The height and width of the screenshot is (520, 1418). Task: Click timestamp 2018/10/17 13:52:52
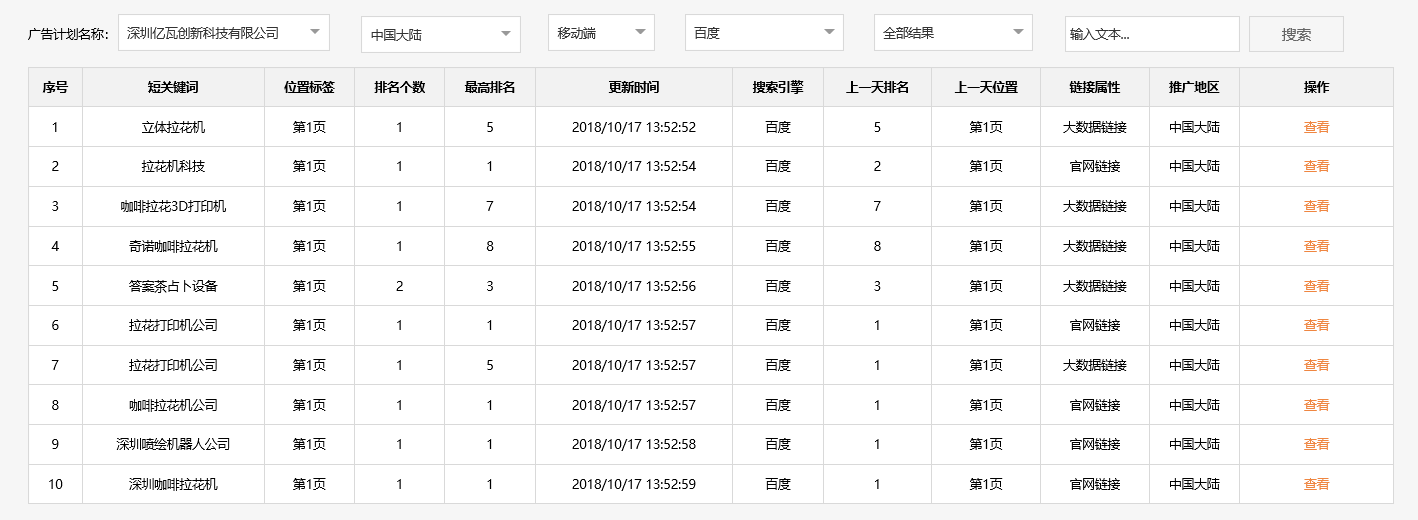634,127
